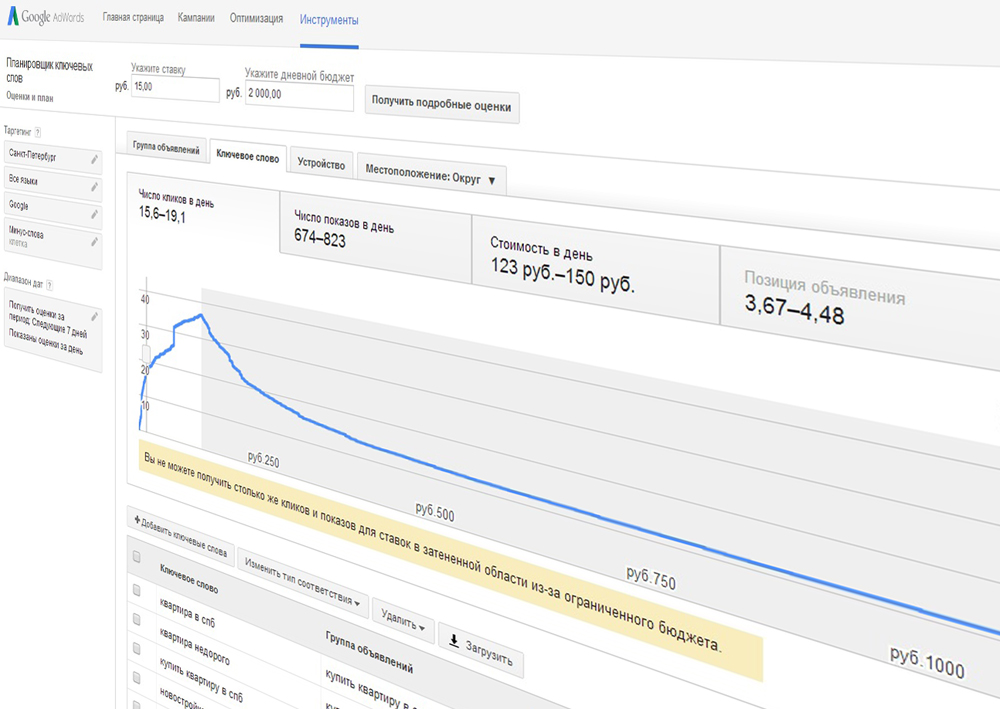Switch to the Группа объявлений tab

(x=167, y=147)
